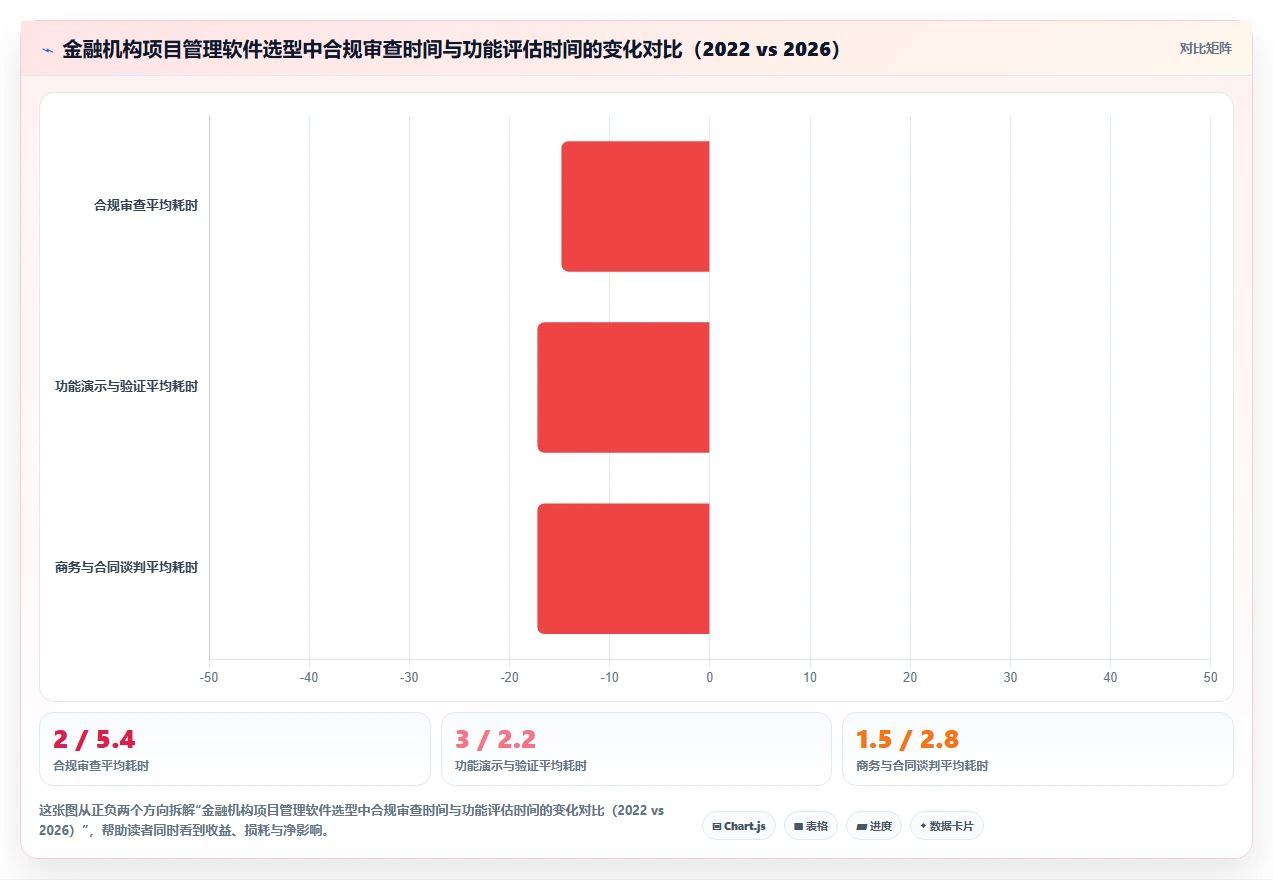Click the x-axis tick 30
The height and width of the screenshot is (880, 1273).
coord(1010,678)
